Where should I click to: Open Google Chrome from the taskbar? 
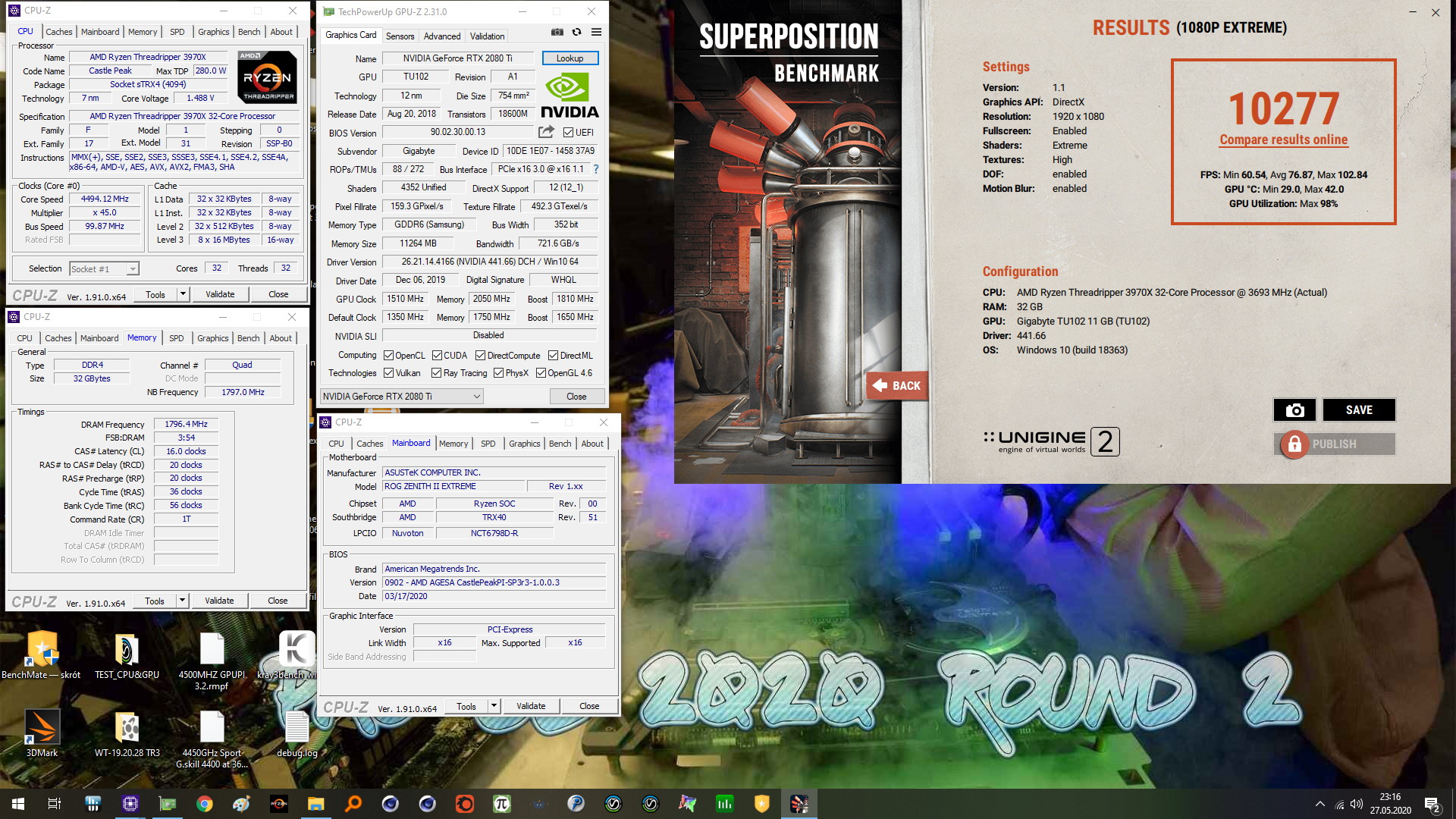pyautogui.click(x=204, y=804)
